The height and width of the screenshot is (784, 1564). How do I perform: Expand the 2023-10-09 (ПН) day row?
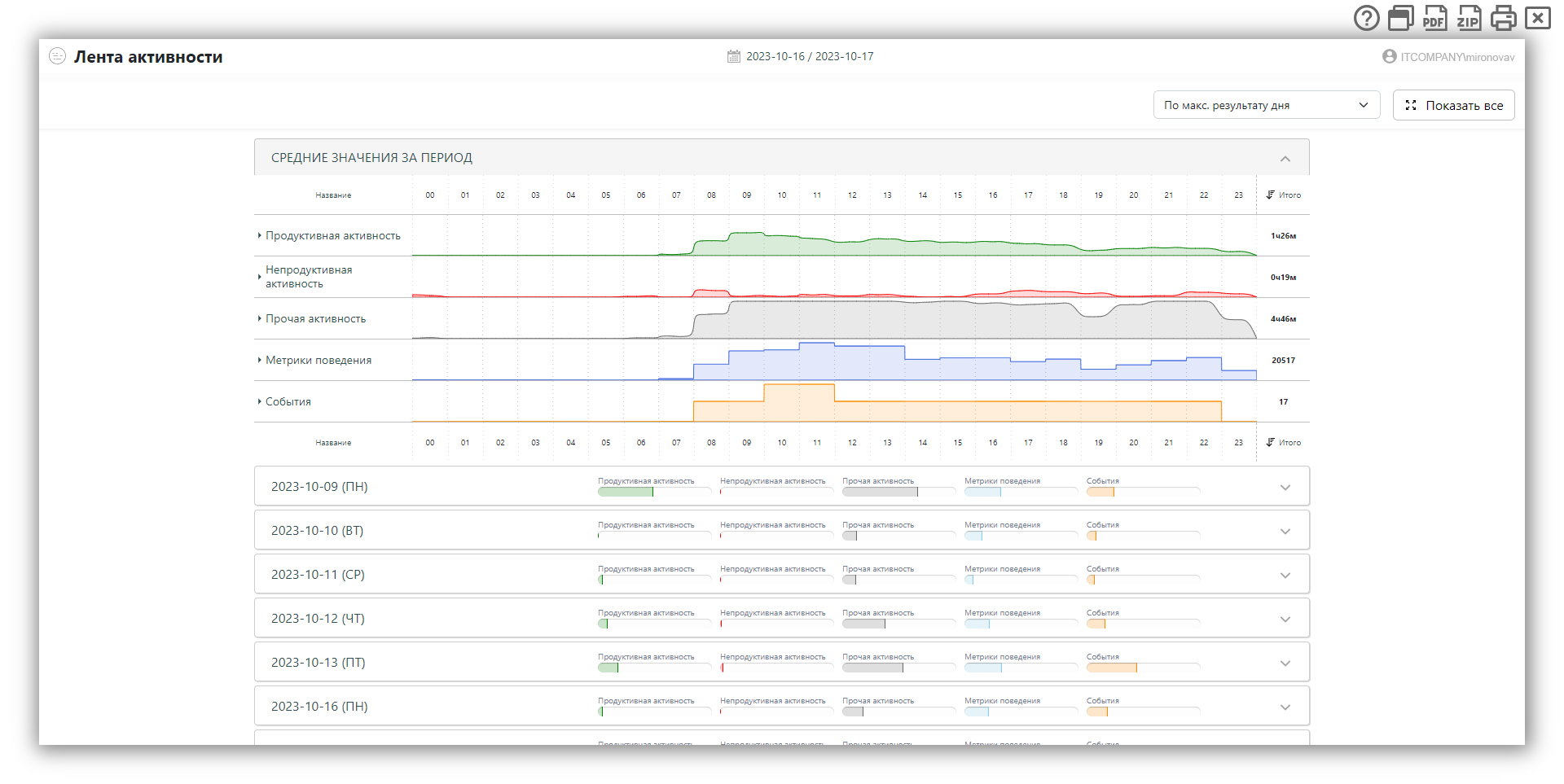1285,488
